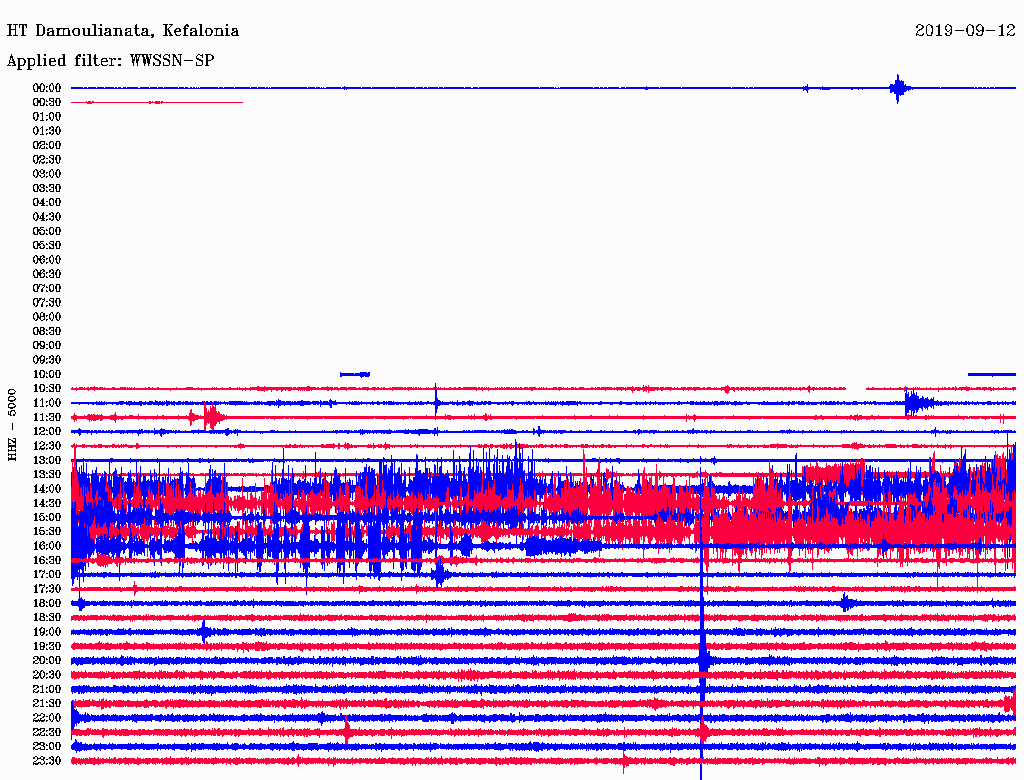Click the '01:00' time row label
Image resolution: width=1024 pixels, height=780 pixels.
[x=47, y=116]
